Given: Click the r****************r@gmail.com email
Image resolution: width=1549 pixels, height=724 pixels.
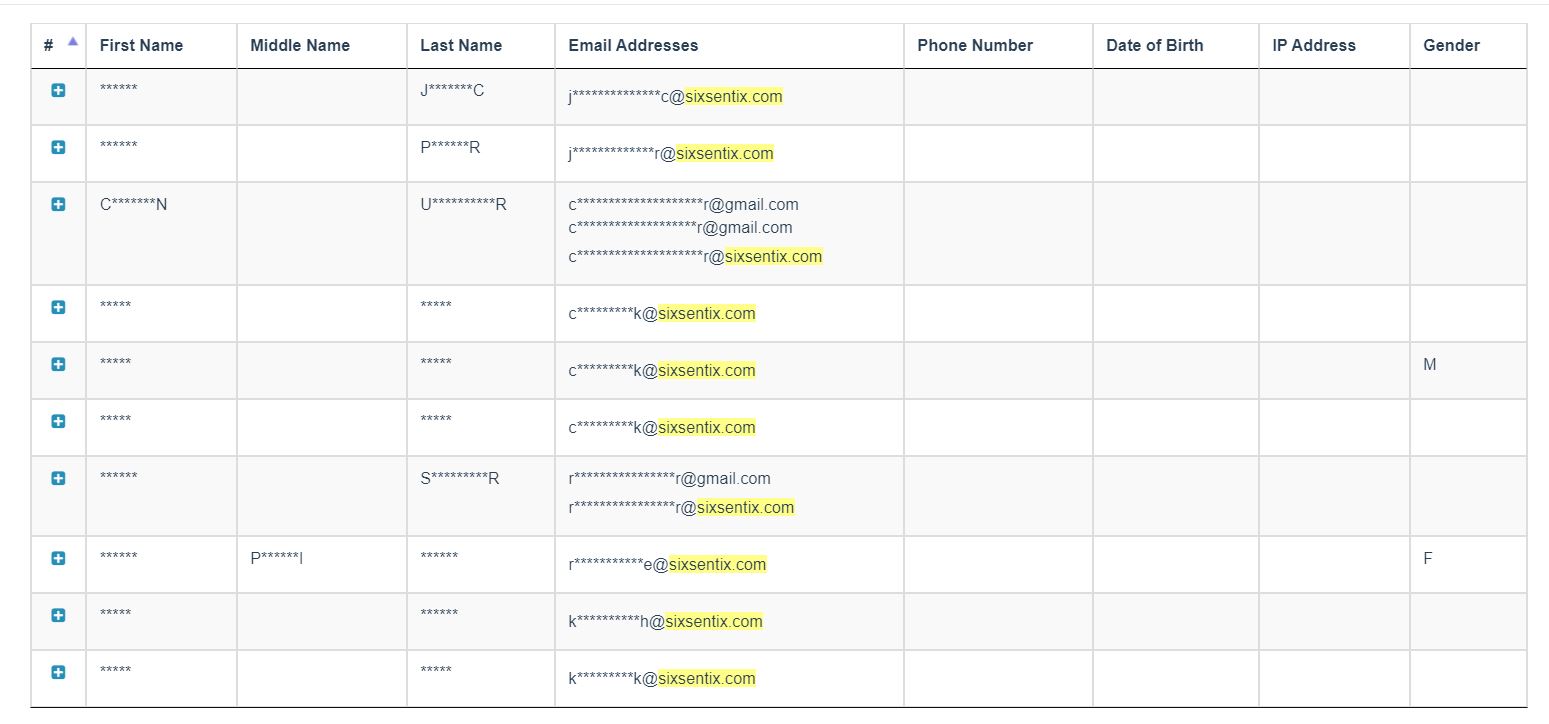Looking at the screenshot, I should [x=669, y=478].
